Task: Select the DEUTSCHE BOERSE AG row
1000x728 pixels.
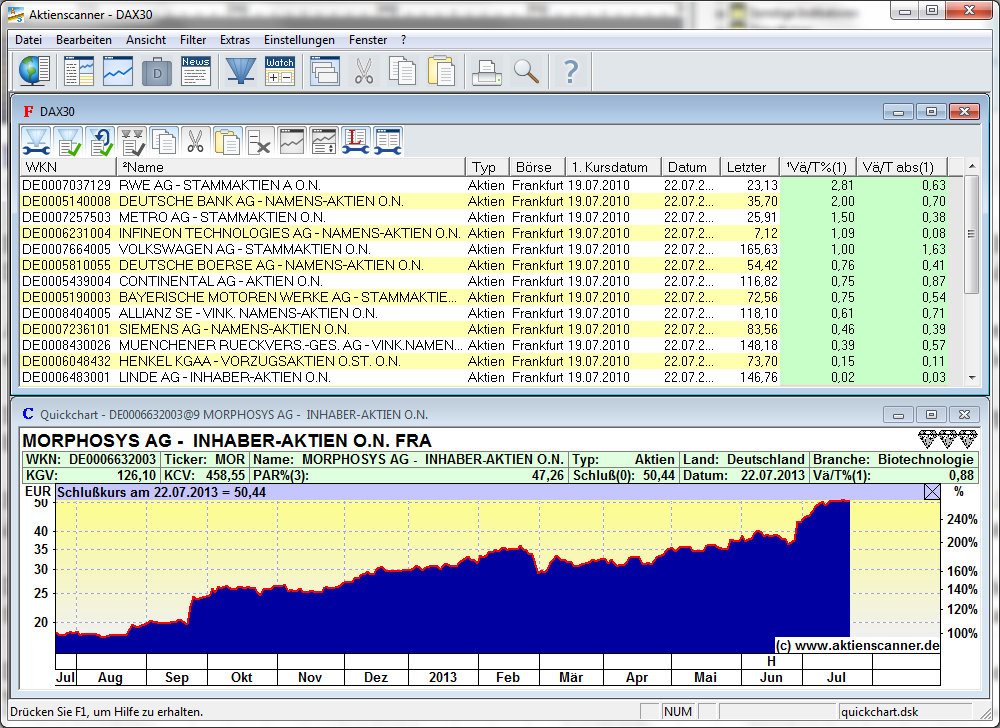Action: click(x=483, y=265)
